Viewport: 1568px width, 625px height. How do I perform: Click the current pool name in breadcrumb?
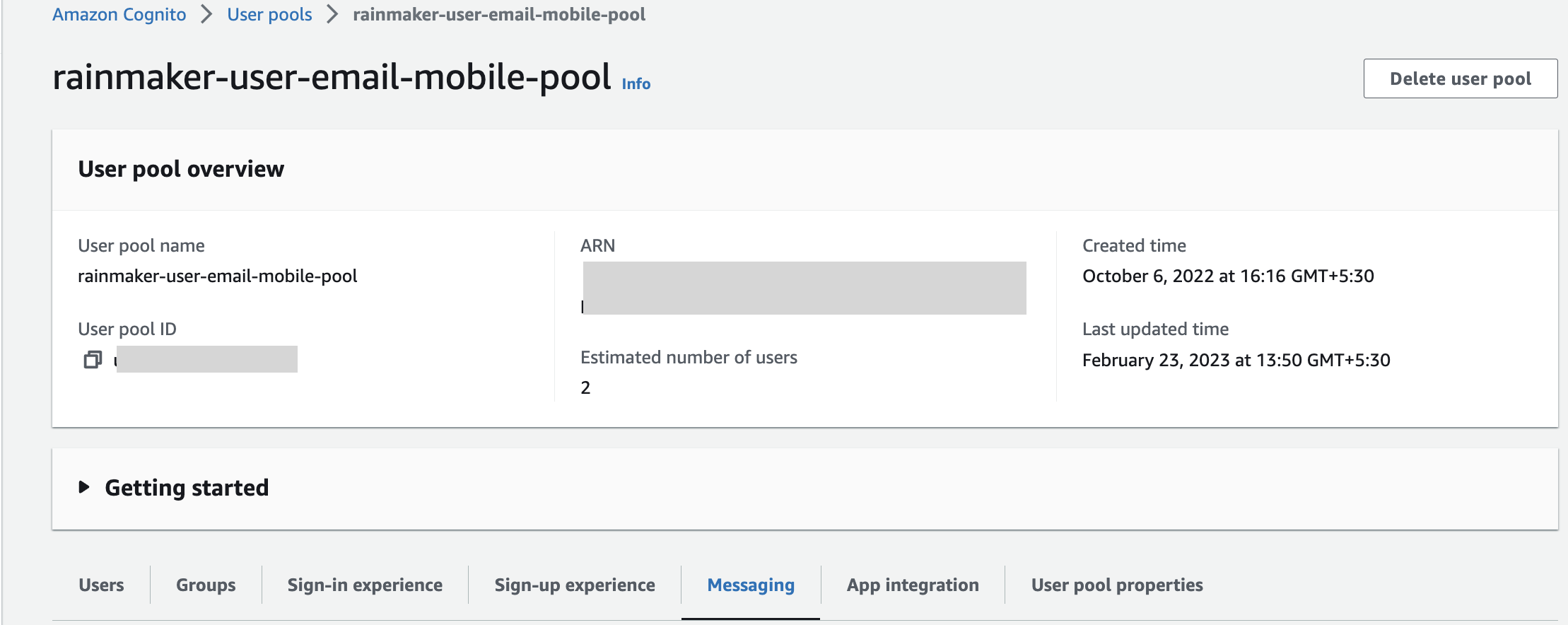[499, 14]
